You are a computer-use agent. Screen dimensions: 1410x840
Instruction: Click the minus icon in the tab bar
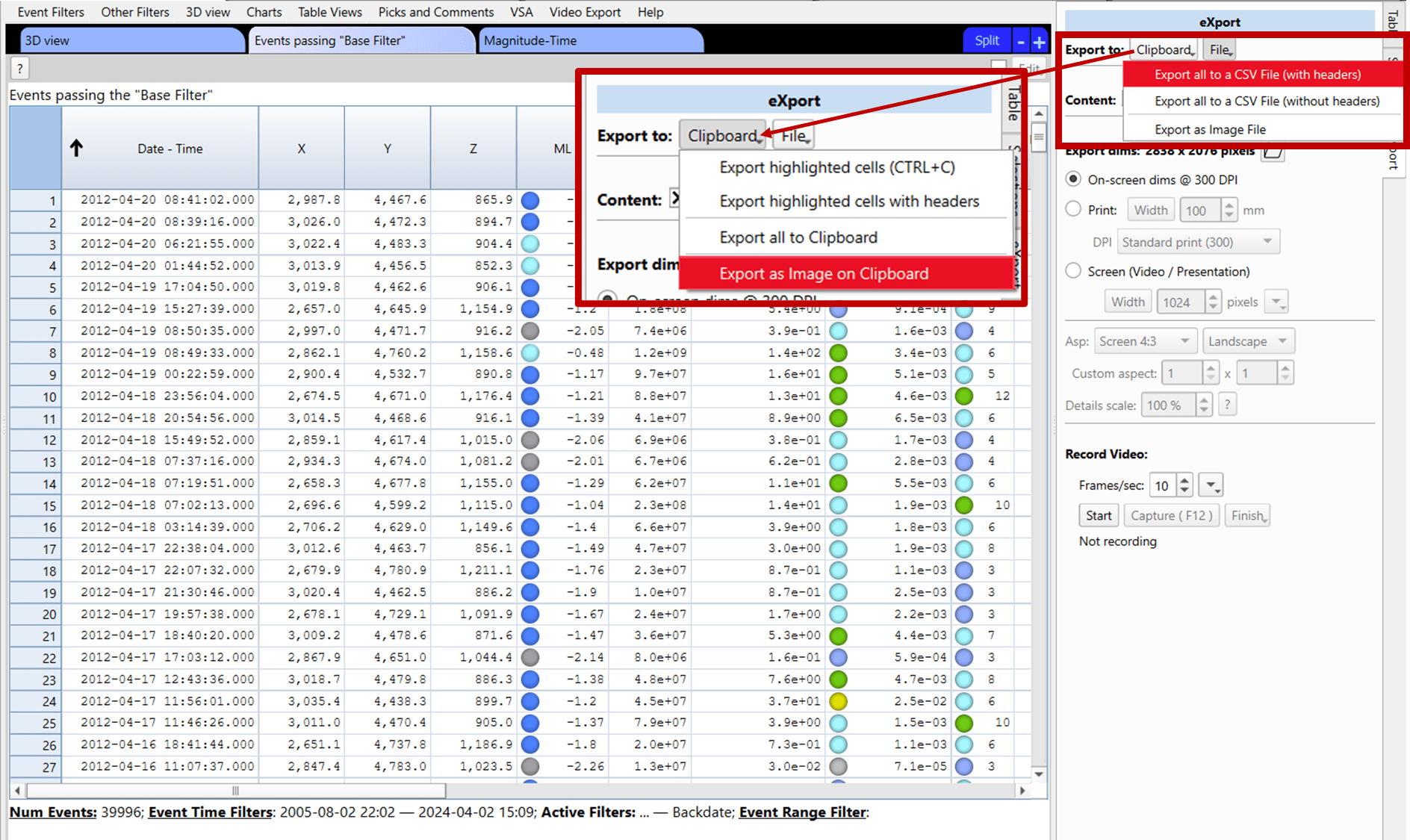pos(1020,40)
